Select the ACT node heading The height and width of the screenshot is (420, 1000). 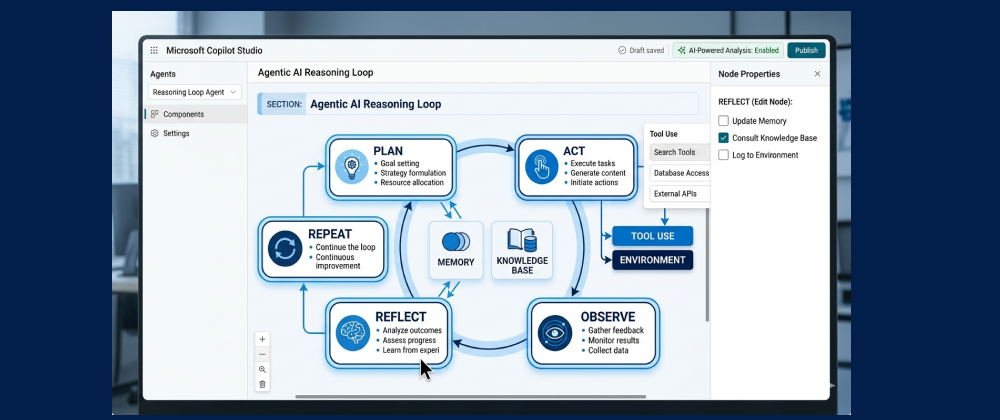coord(574,151)
